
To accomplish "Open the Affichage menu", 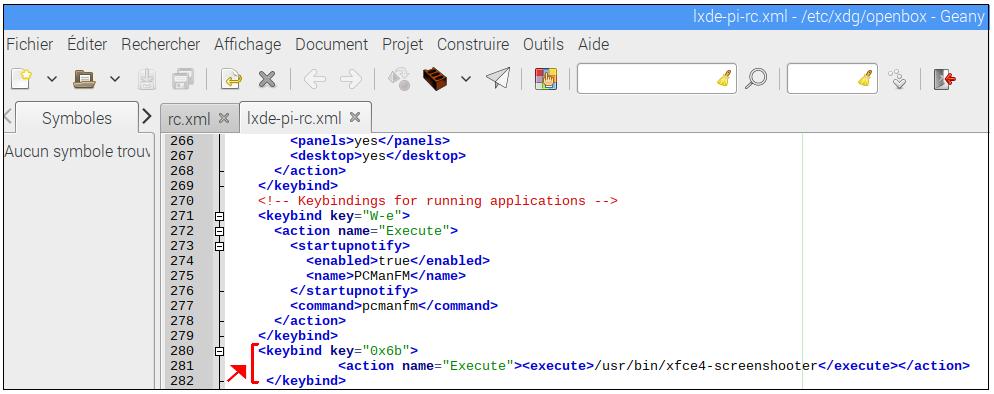I will point(247,45).
